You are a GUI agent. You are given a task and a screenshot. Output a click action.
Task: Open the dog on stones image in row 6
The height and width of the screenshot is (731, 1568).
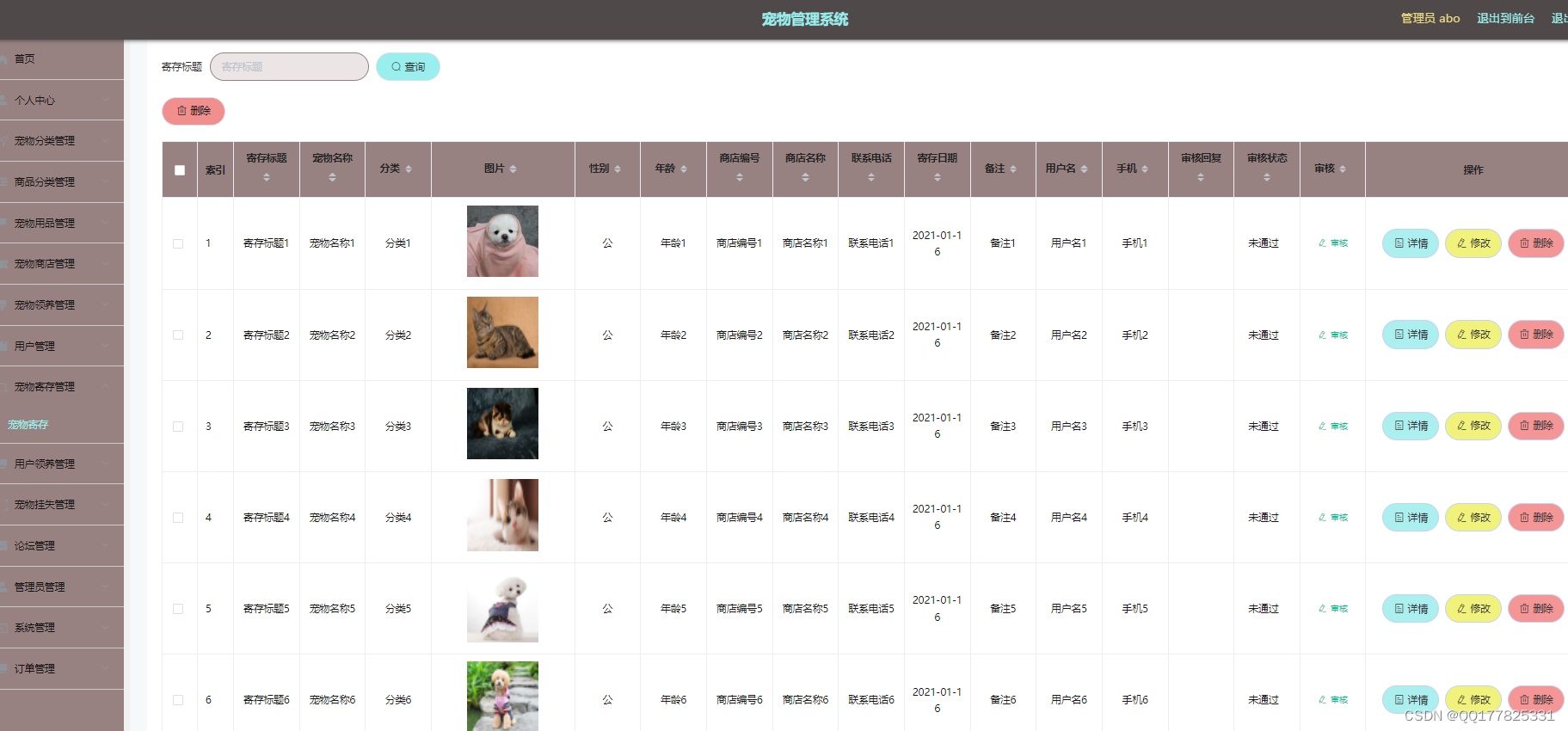click(502, 696)
